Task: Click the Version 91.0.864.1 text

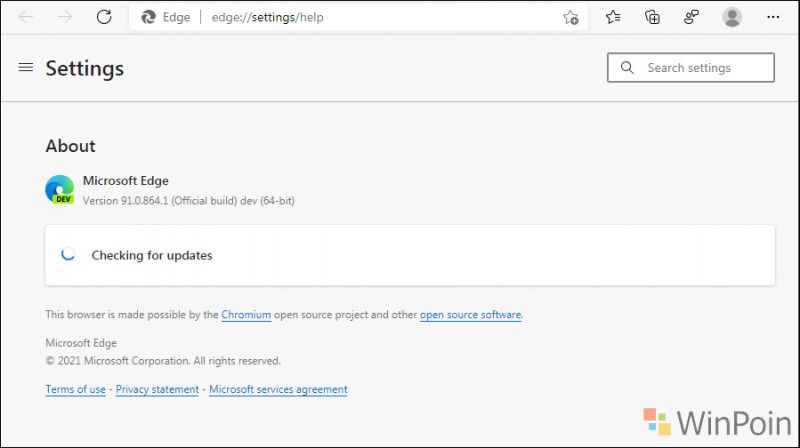Action: 189,201
